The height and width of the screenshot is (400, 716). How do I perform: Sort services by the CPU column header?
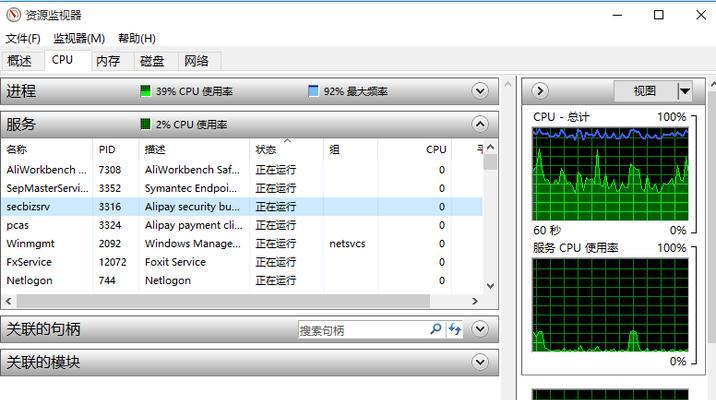click(x=415, y=149)
